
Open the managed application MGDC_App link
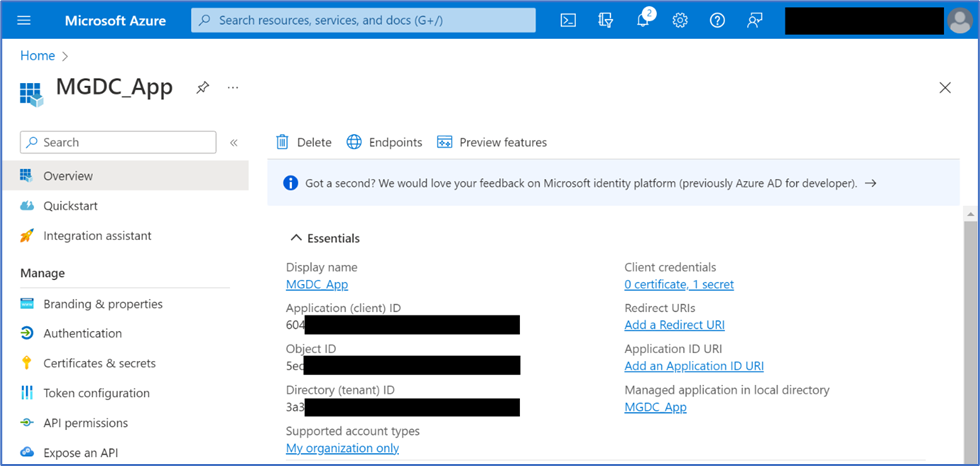click(x=656, y=407)
